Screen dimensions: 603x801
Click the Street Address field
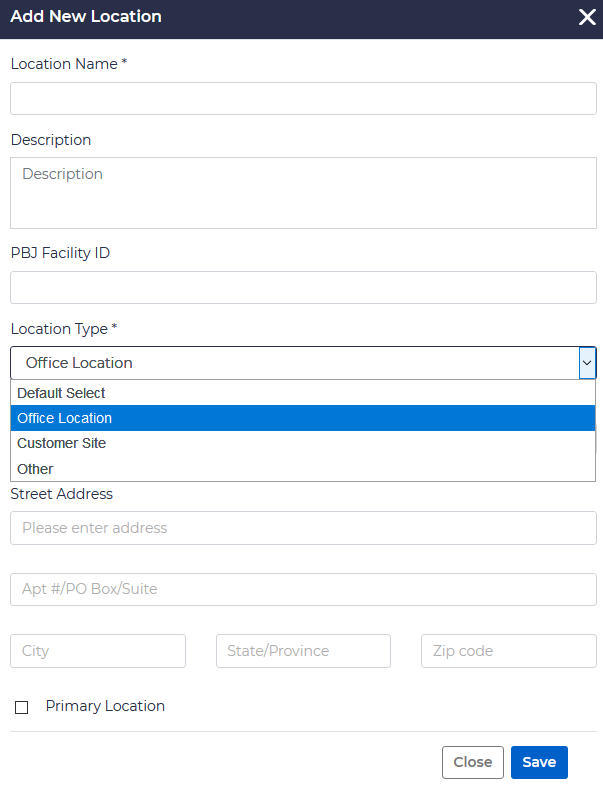[300, 528]
